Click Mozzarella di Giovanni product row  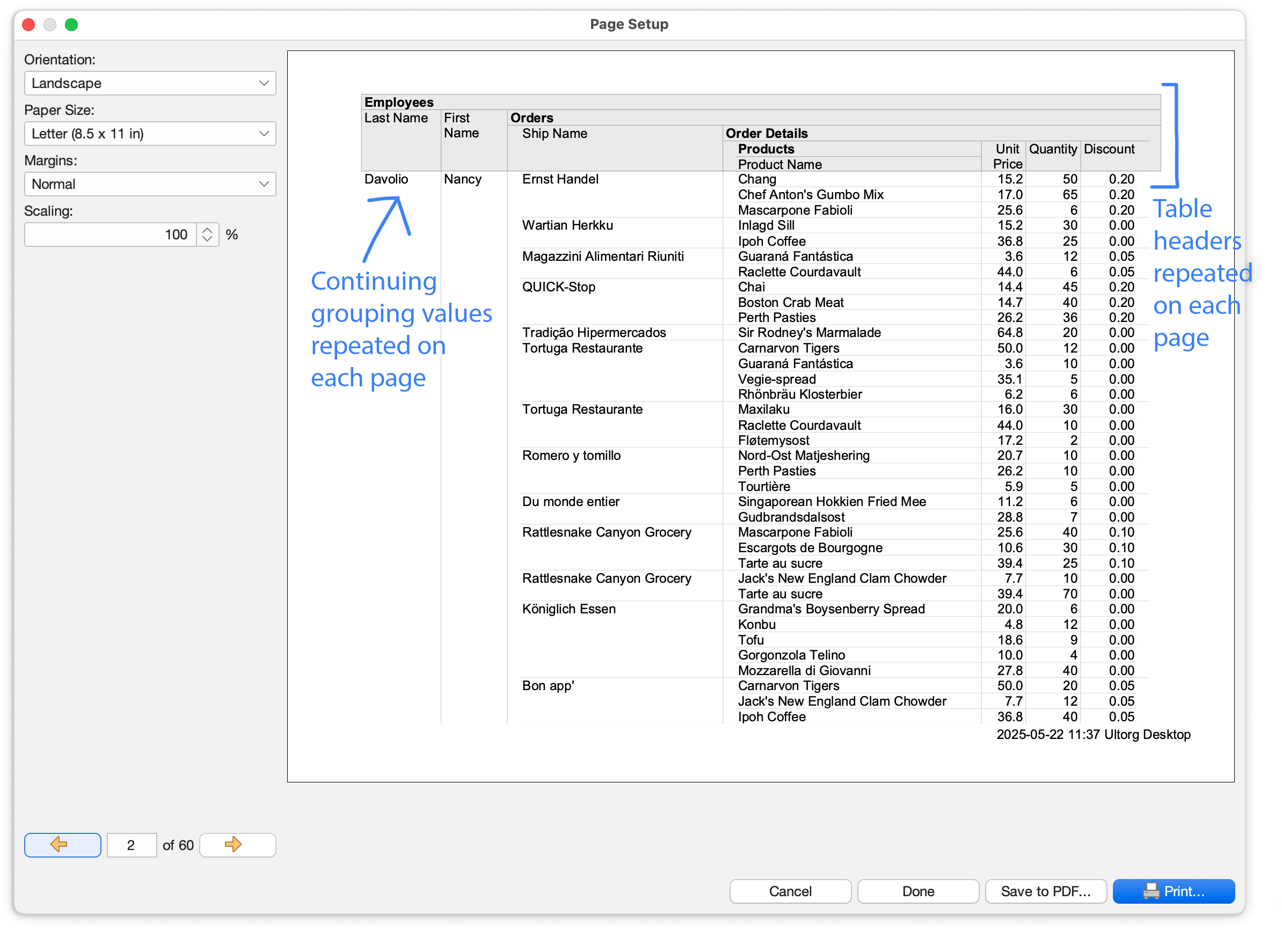(x=804, y=670)
